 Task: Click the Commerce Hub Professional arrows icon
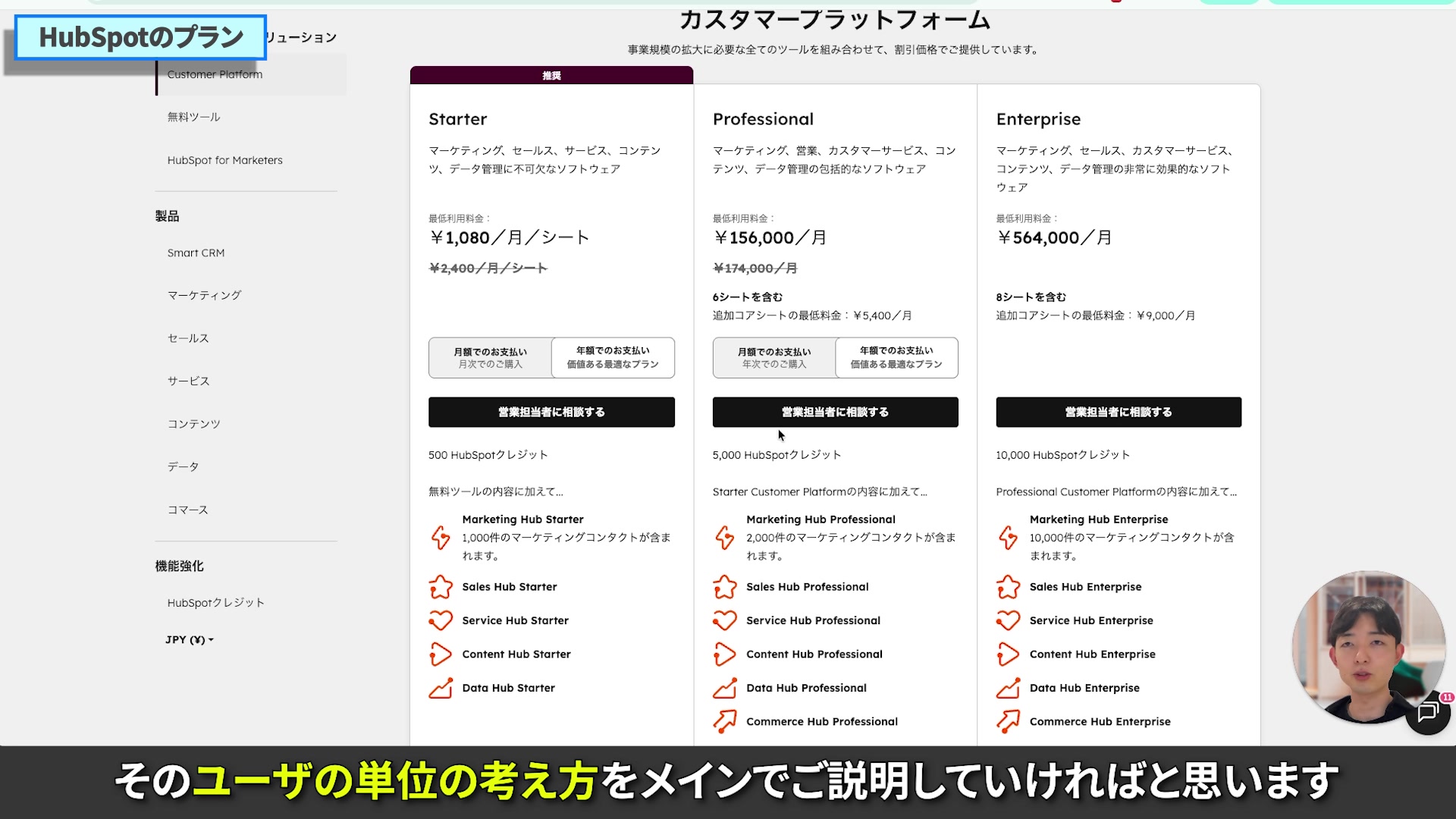[x=725, y=722]
